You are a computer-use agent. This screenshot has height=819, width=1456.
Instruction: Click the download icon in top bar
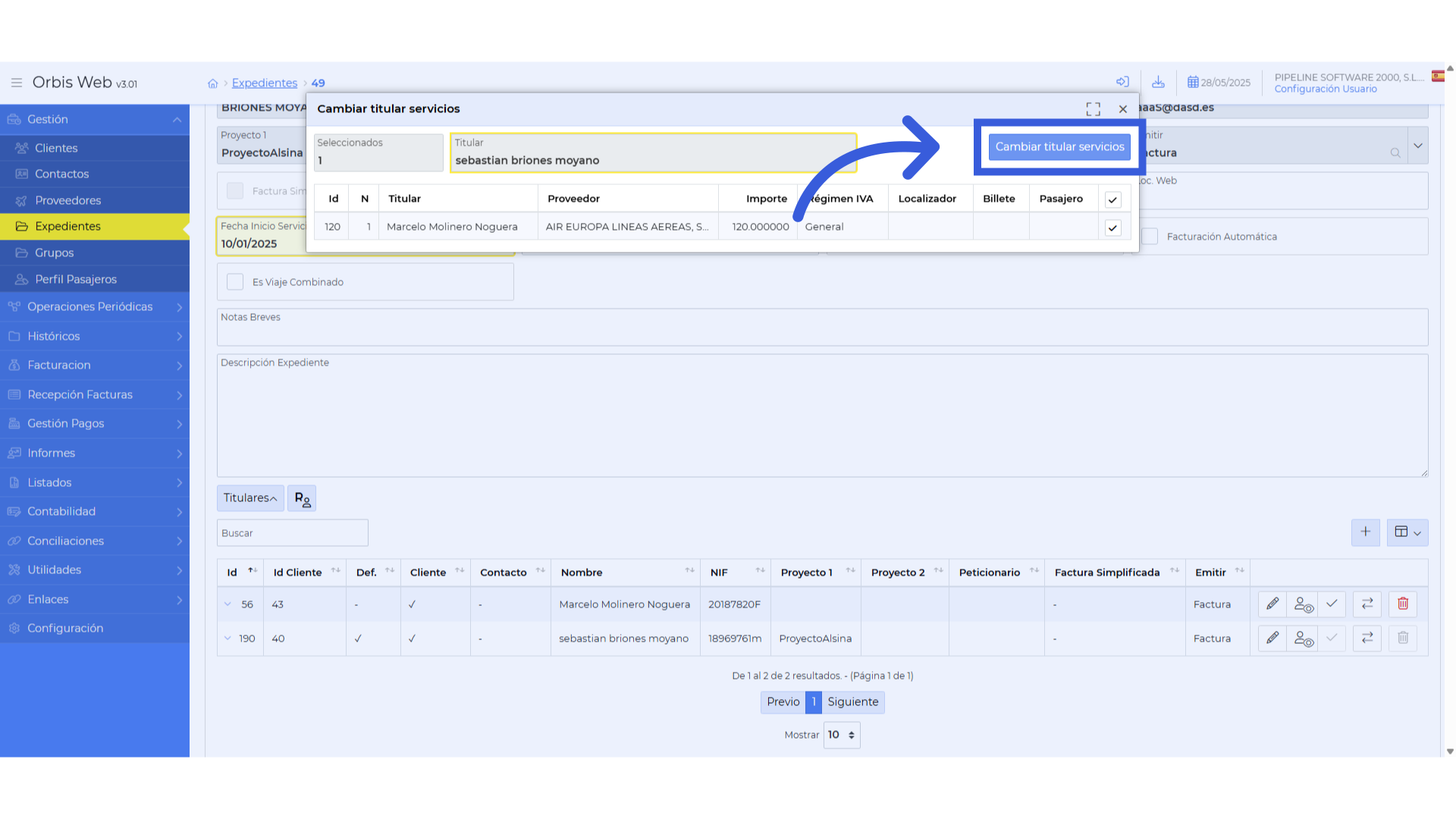point(1158,82)
